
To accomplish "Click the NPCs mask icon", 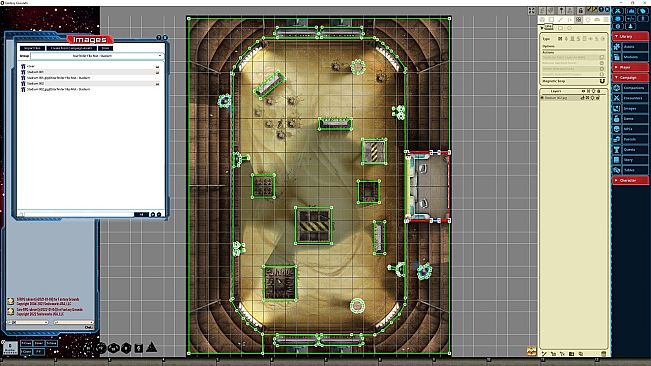I will point(617,129).
